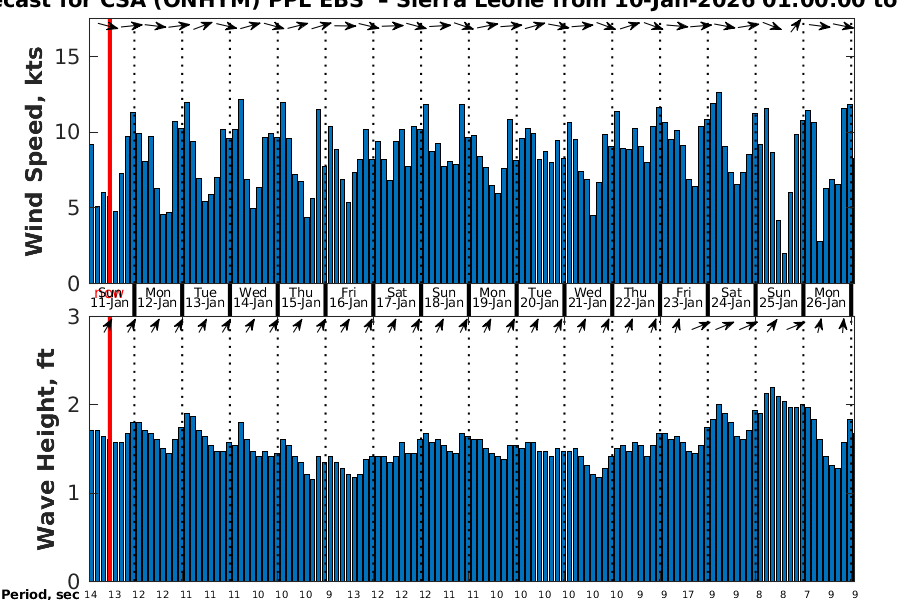Click the Tue 20-Jan date label

[x=540, y=297]
